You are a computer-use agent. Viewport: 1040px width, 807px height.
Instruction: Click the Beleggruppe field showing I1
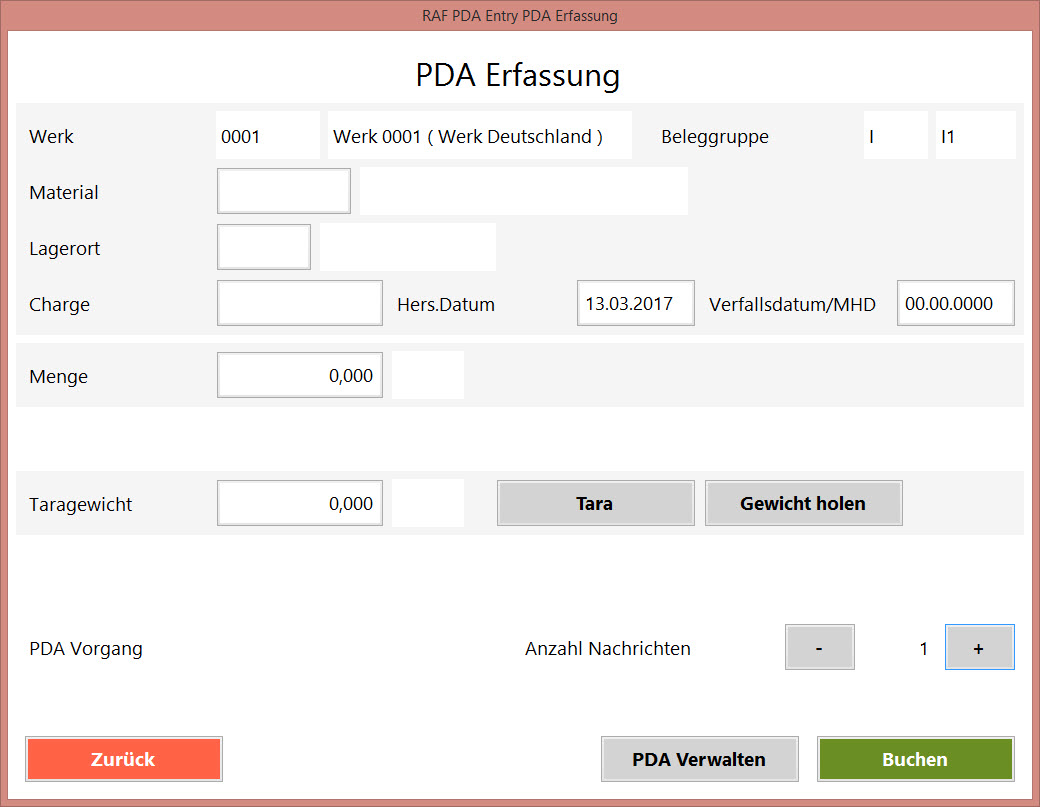tap(975, 135)
